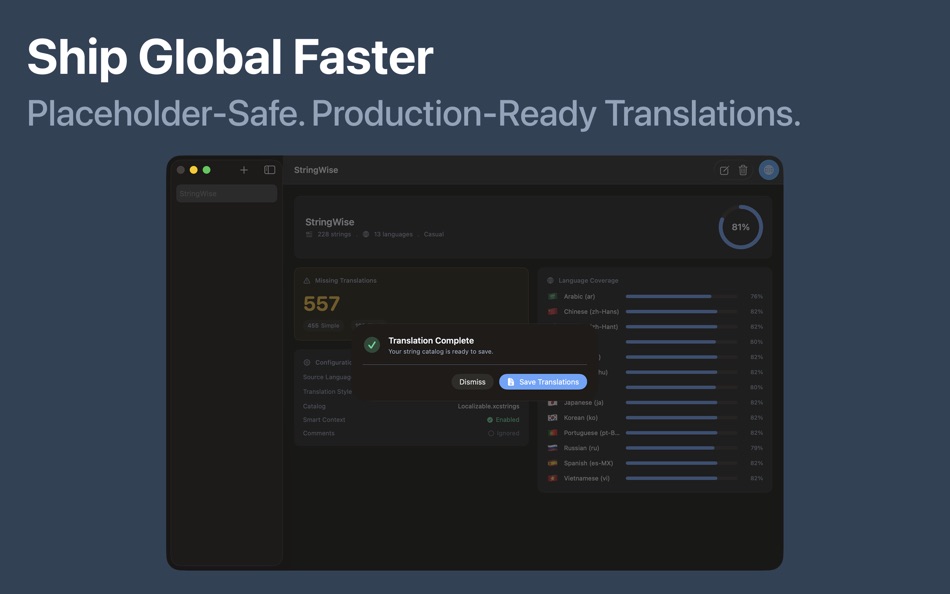Click the globe icon beside Language Coverage
Screen dimensions: 950x594
(550, 280)
